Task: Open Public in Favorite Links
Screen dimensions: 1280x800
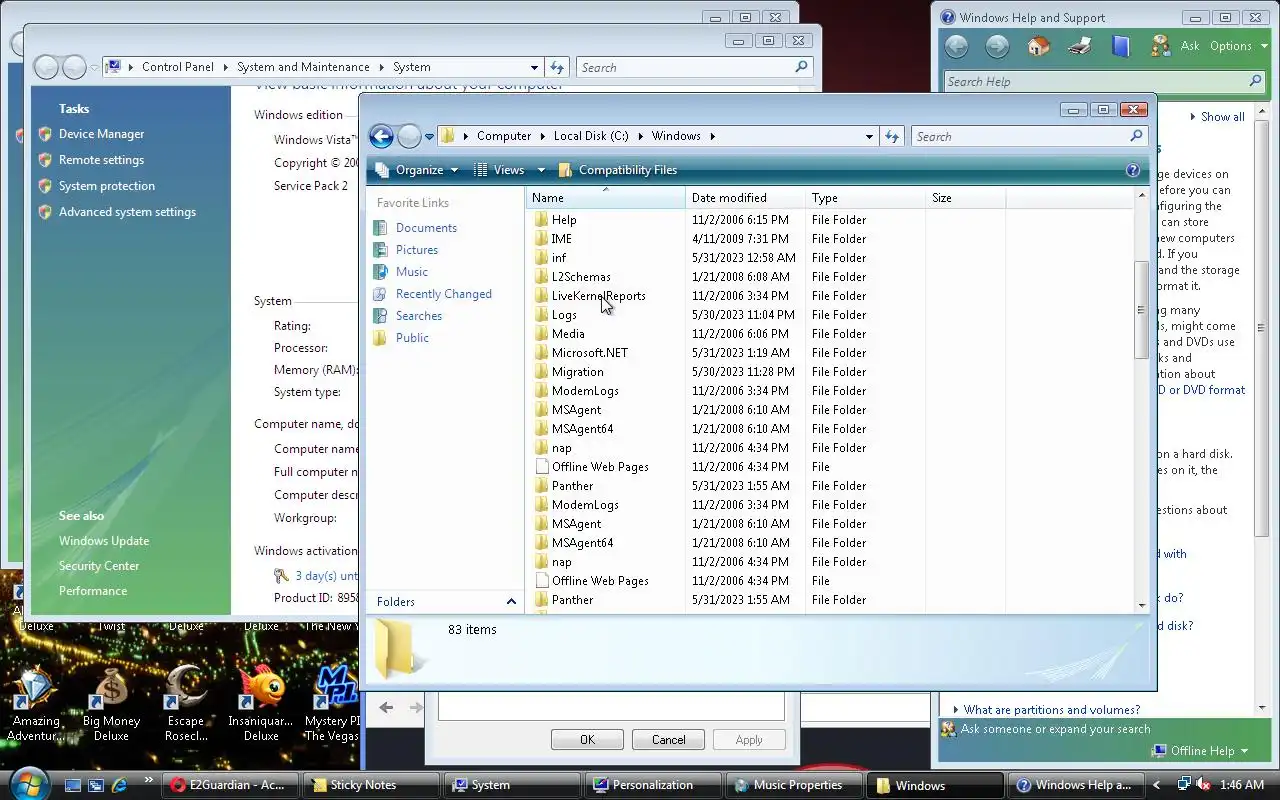Action: [412, 338]
